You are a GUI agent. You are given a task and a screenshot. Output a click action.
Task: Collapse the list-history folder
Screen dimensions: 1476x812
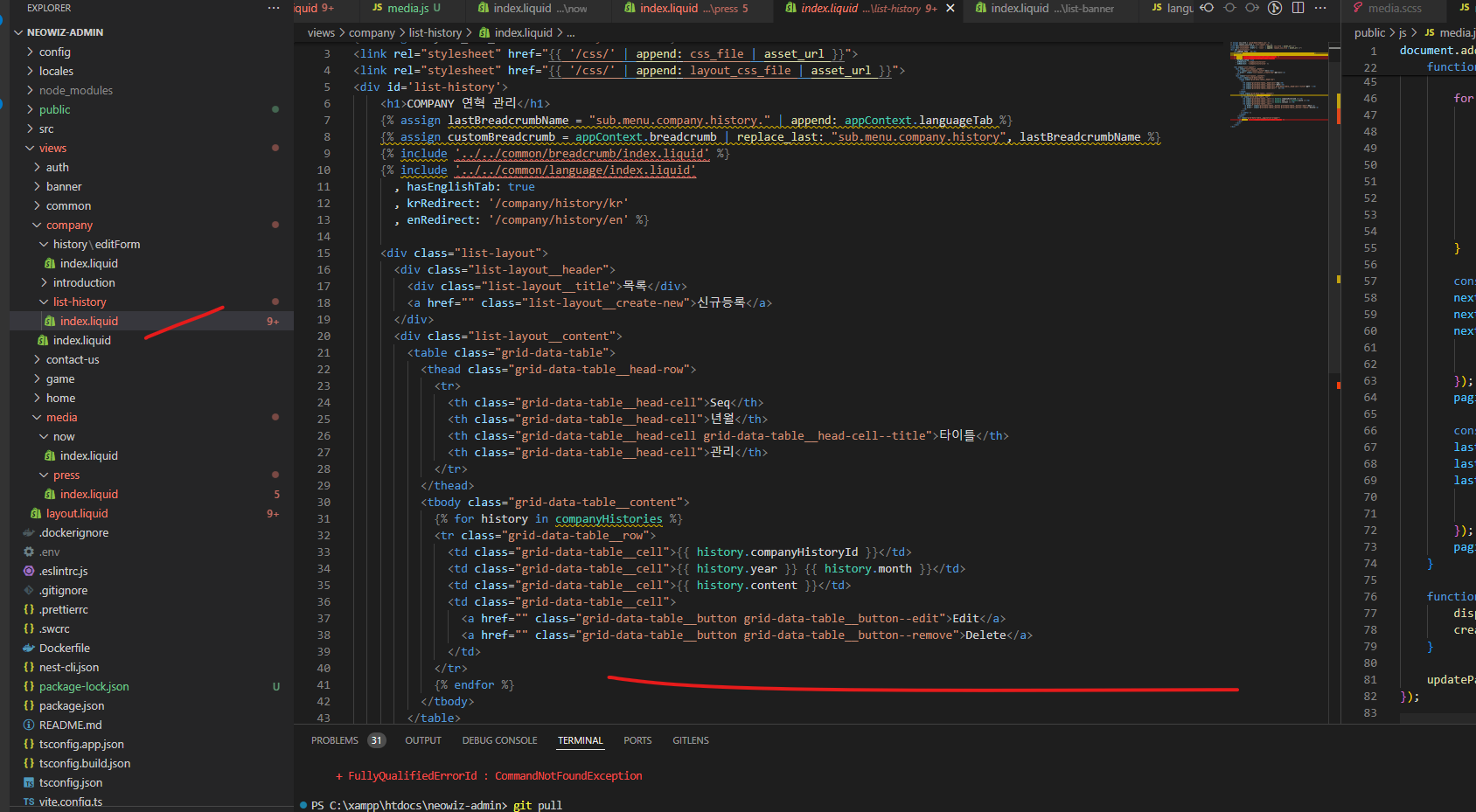point(151,302)
